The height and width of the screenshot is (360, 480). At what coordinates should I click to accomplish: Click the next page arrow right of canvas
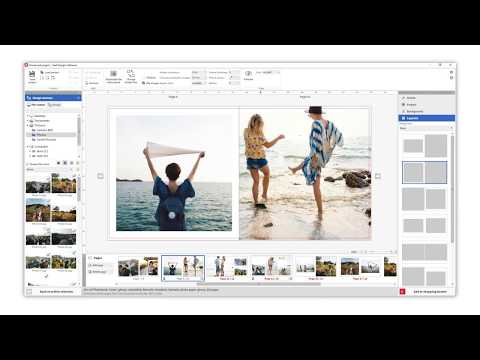click(x=378, y=176)
